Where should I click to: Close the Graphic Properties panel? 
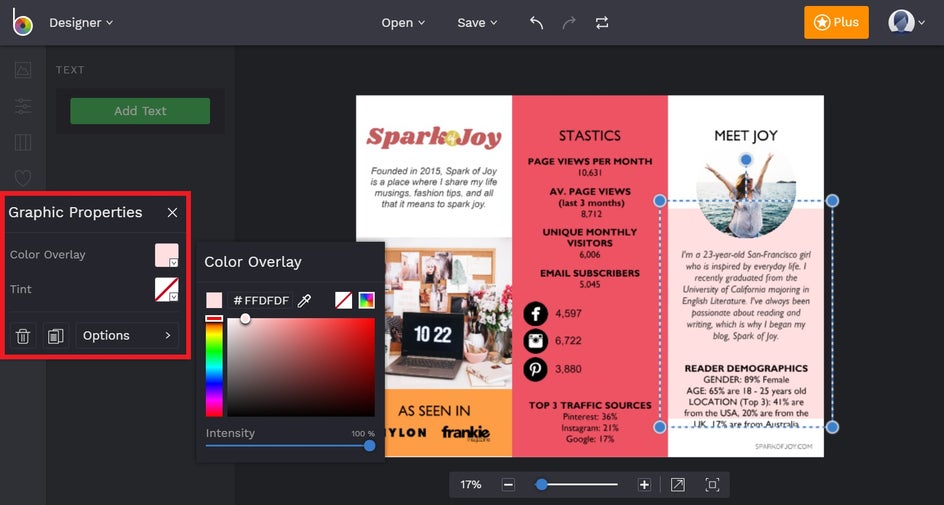(x=173, y=212)
